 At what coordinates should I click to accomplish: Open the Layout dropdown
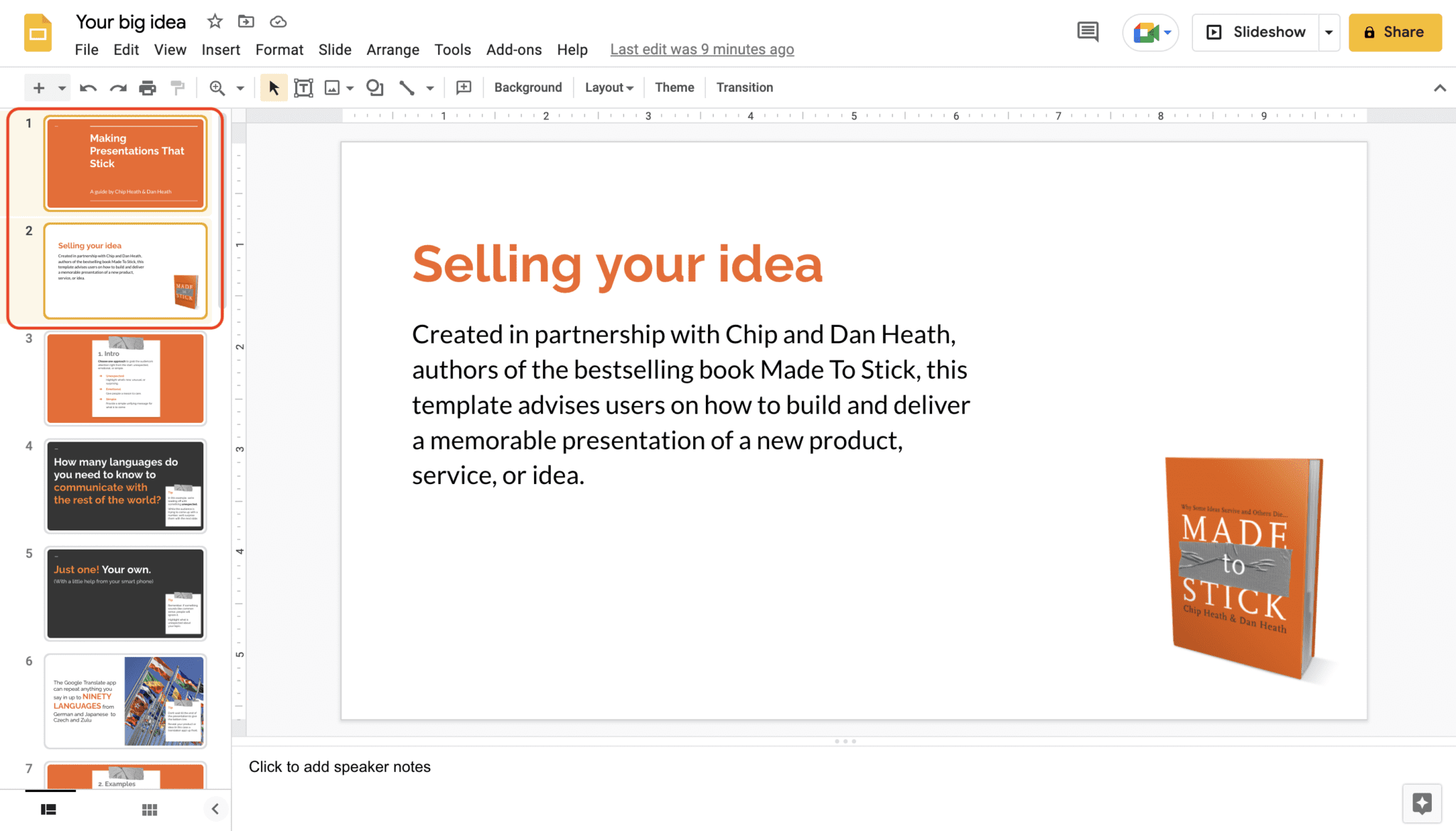coord(609,87)
